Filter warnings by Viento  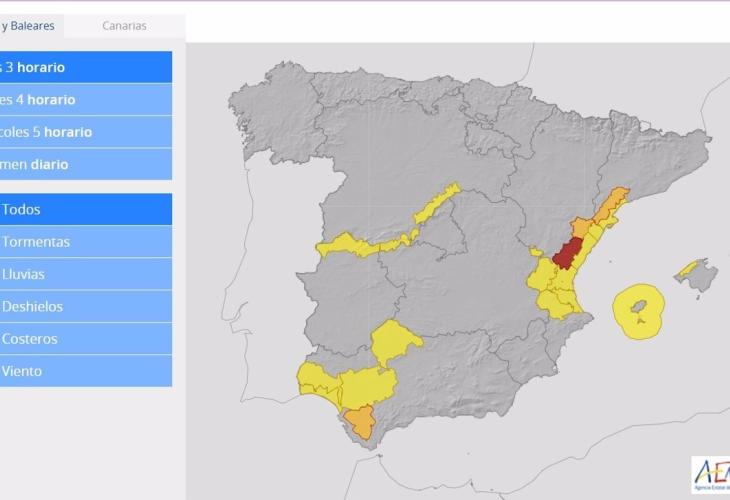(x=85, y=371)
